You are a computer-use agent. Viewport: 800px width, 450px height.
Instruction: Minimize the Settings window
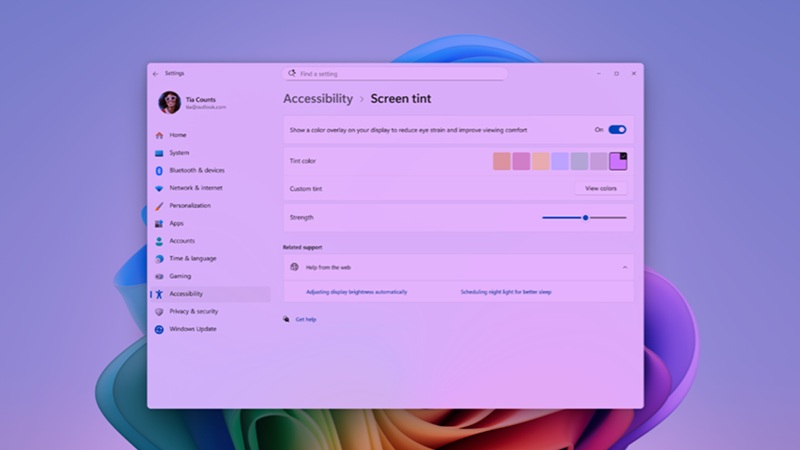click(598, 73)
